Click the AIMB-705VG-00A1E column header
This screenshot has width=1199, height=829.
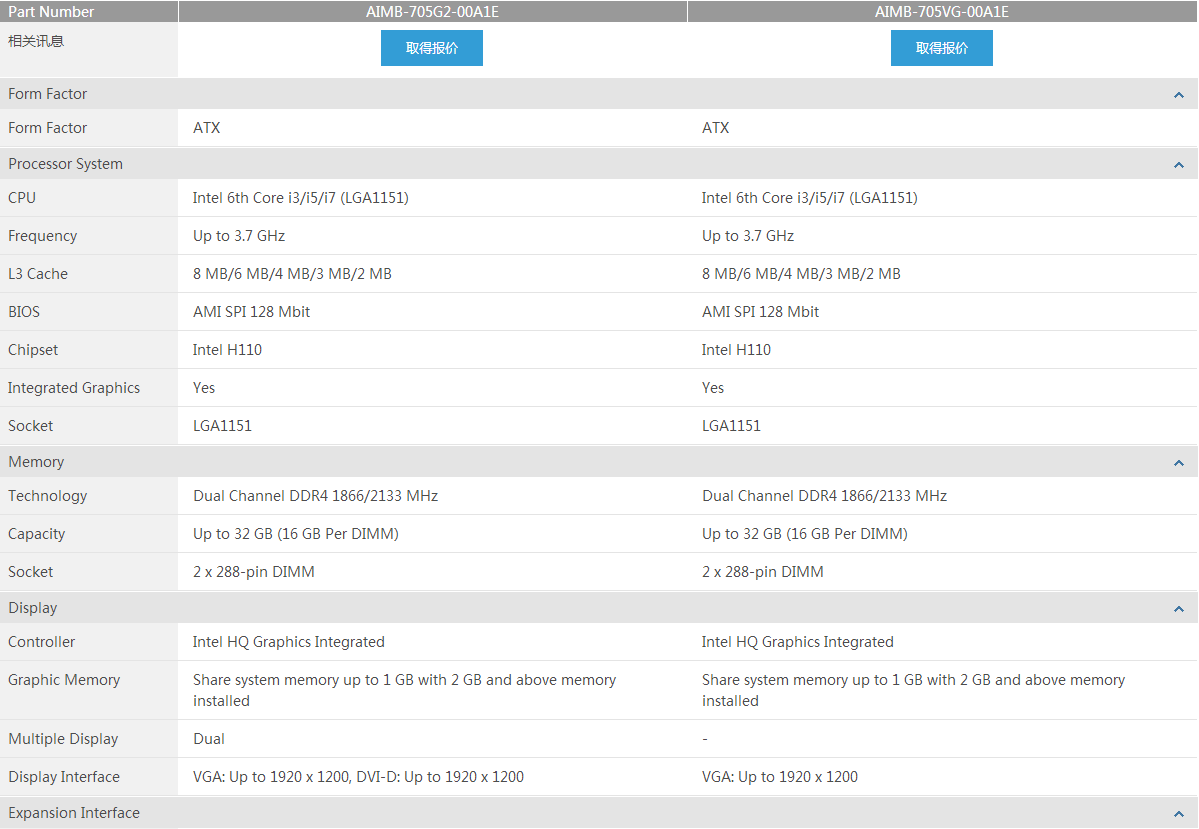coord(941,11)
